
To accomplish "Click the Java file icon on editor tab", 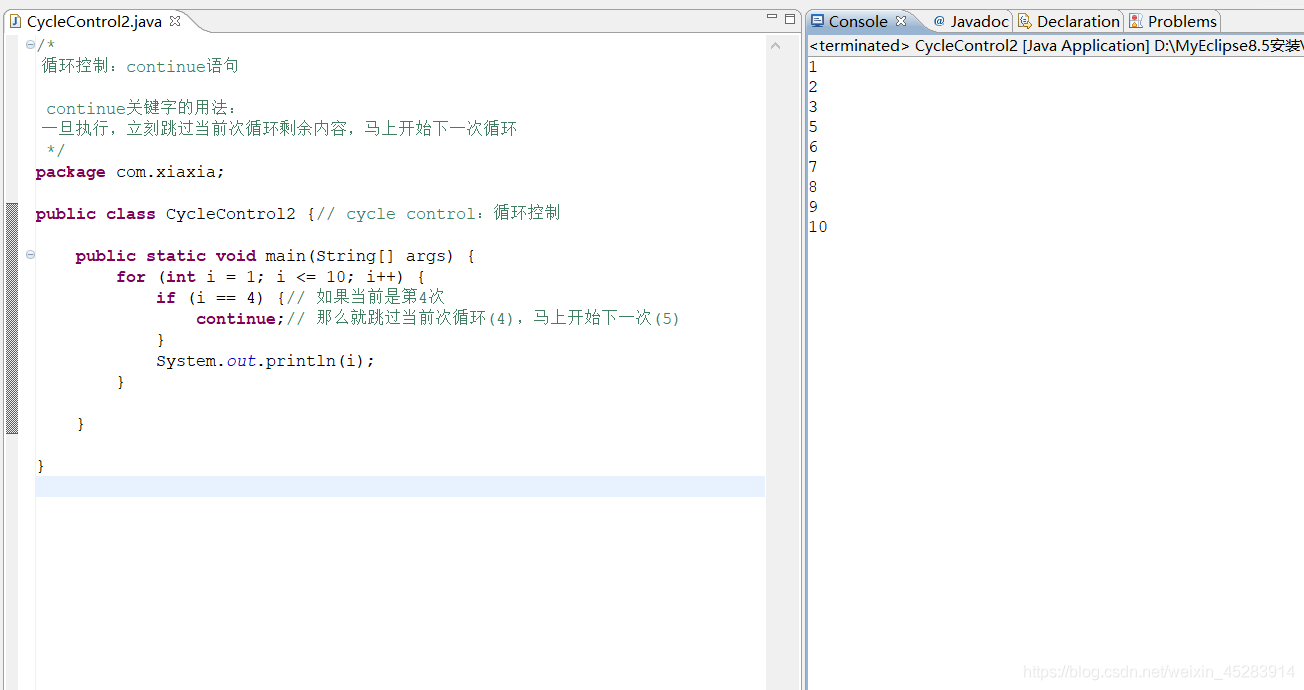I will [16, 21].
